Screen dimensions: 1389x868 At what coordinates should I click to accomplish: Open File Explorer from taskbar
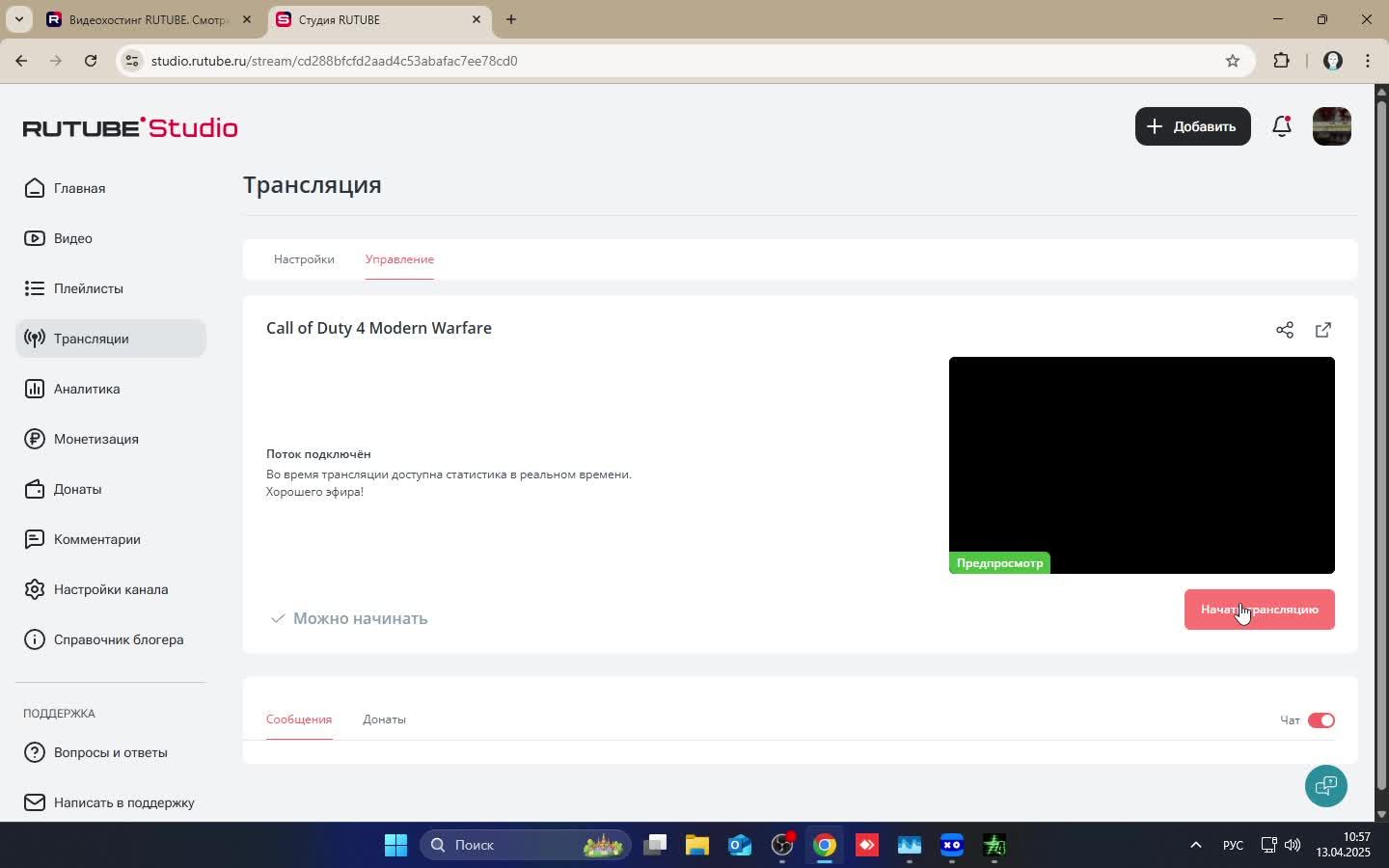(x=697, y=846)
